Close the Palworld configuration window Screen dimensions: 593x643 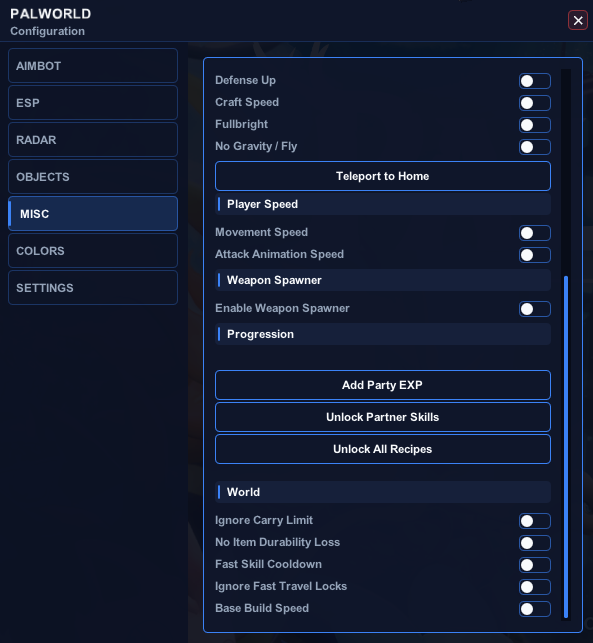pos(578,20)
